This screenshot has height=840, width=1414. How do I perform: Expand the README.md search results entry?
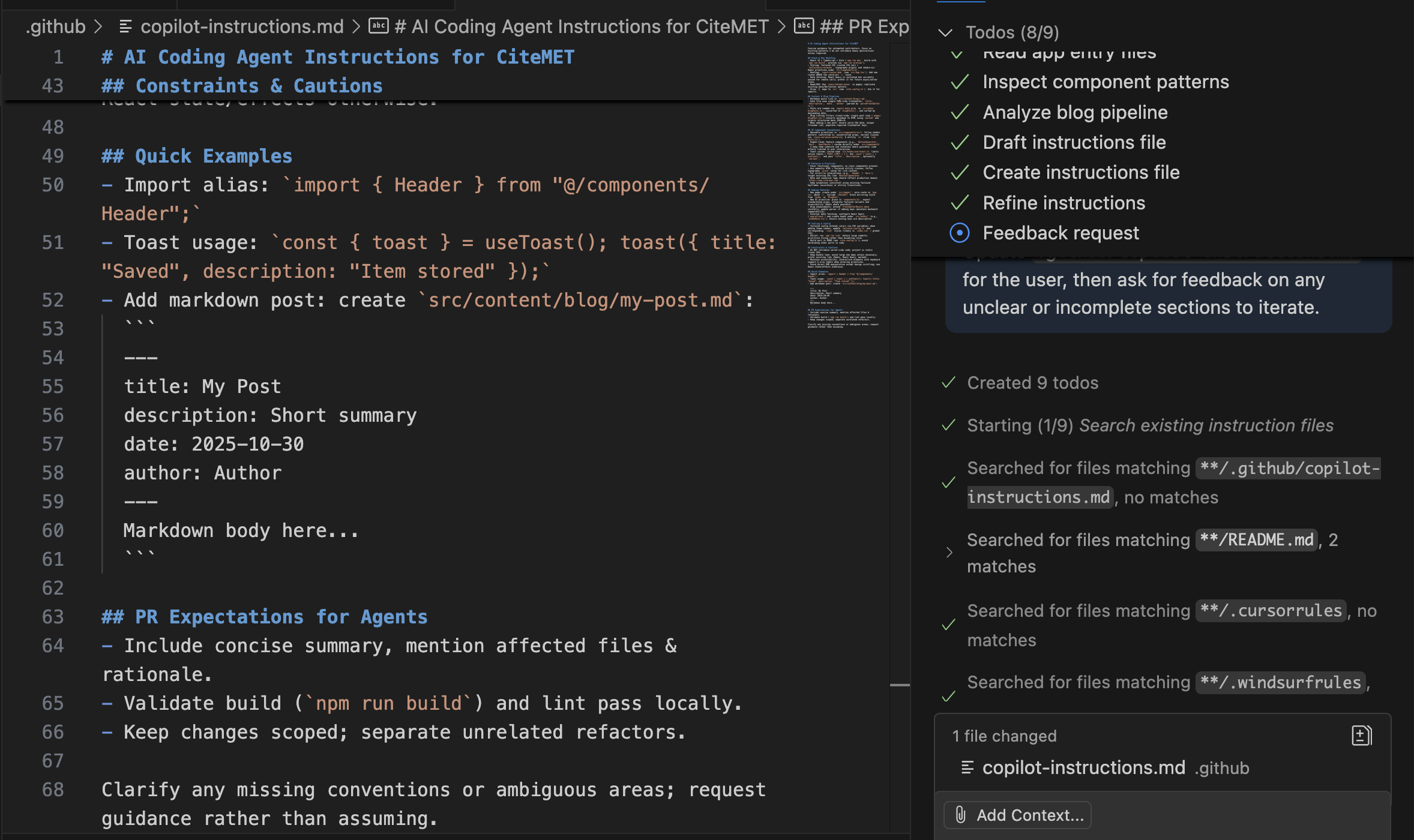click(x=949, y=552)
